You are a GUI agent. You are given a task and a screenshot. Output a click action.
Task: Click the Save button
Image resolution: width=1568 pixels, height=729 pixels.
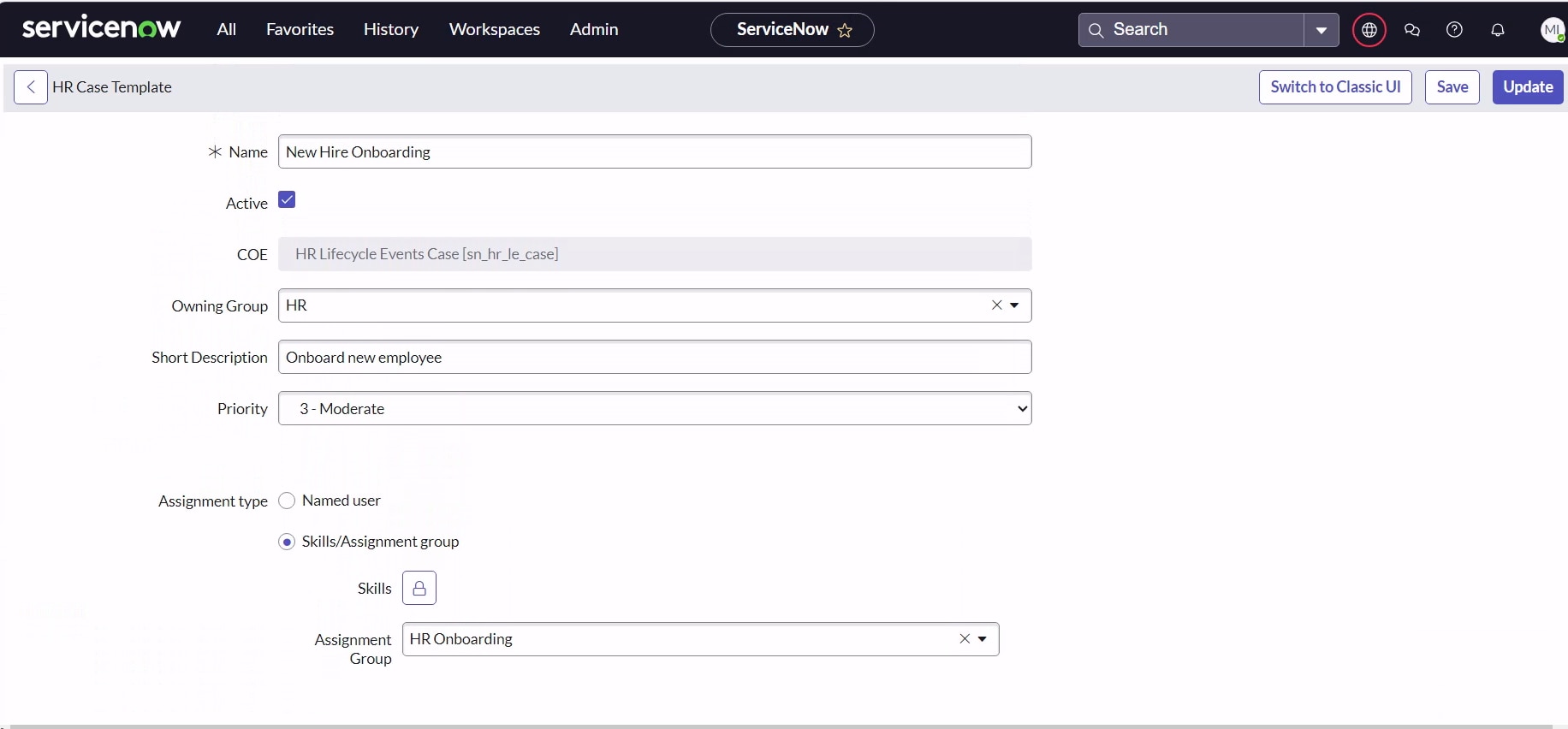1452,87
